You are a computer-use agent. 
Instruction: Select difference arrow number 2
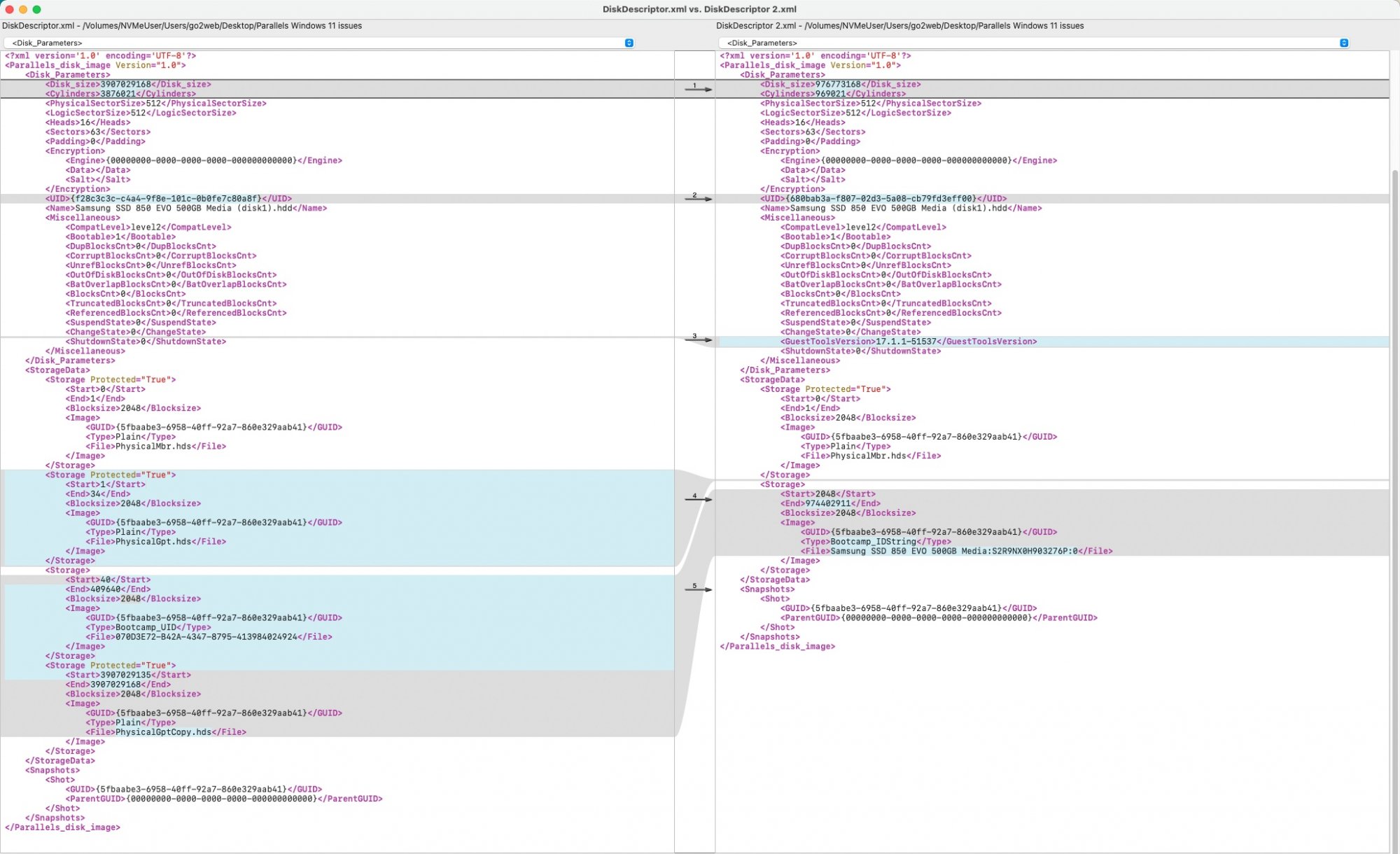coord(698,199)
